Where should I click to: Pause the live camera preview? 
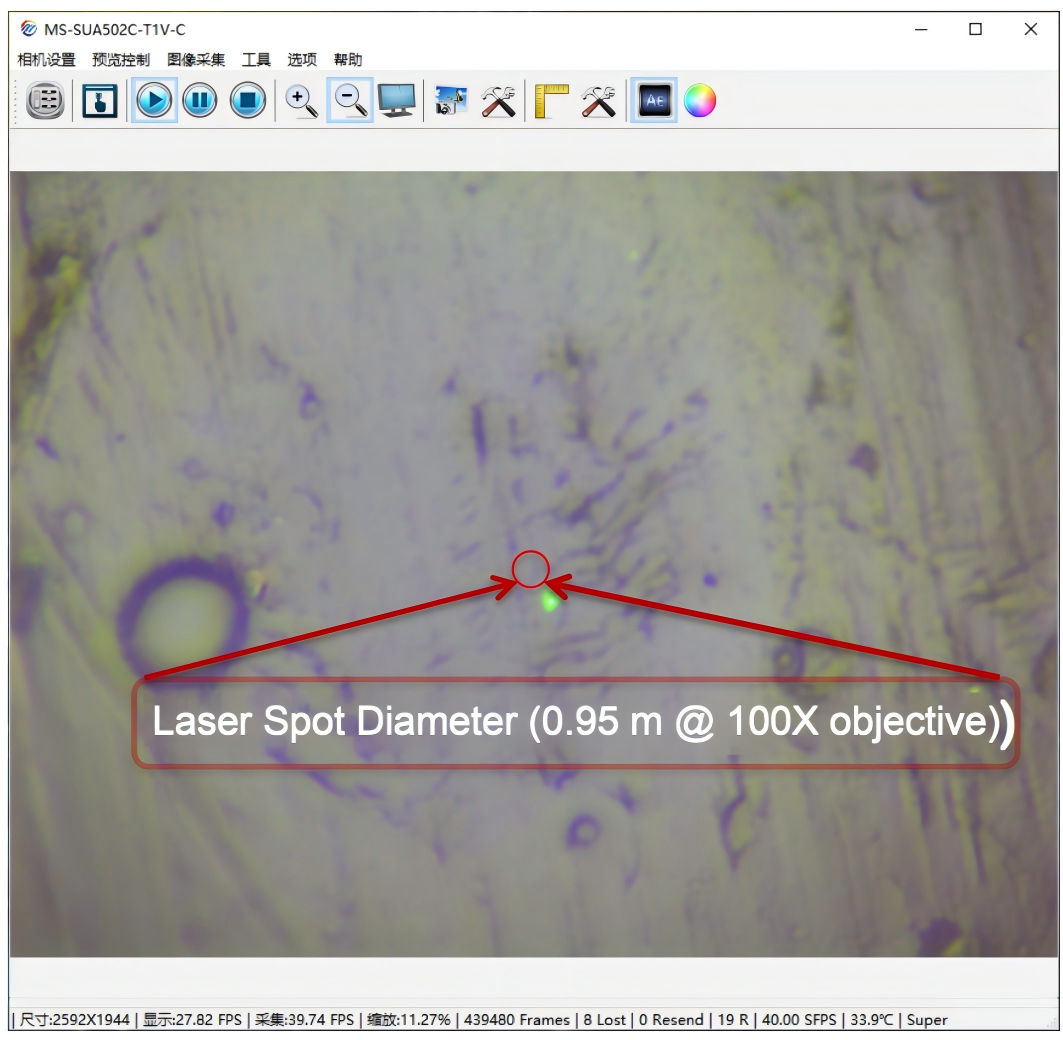point(200,101)
